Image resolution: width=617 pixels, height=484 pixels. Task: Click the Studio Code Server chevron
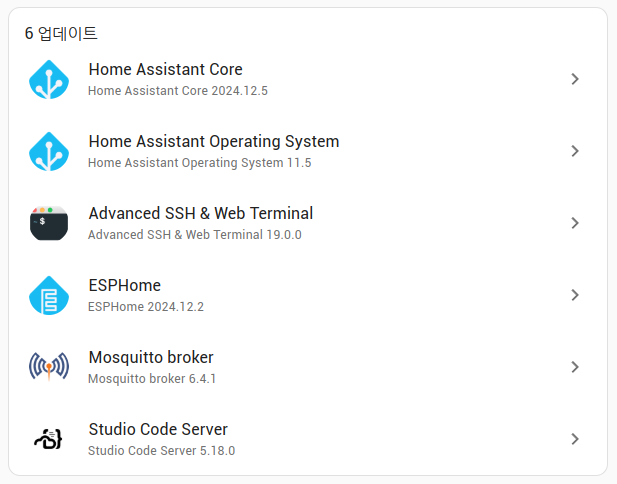point(575,439)
